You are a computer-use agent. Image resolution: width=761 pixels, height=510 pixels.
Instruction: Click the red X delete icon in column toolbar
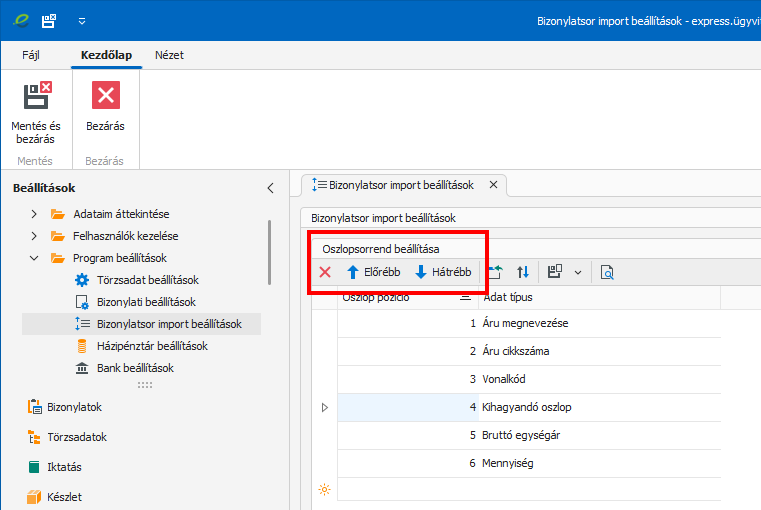(x=325, y=272)
